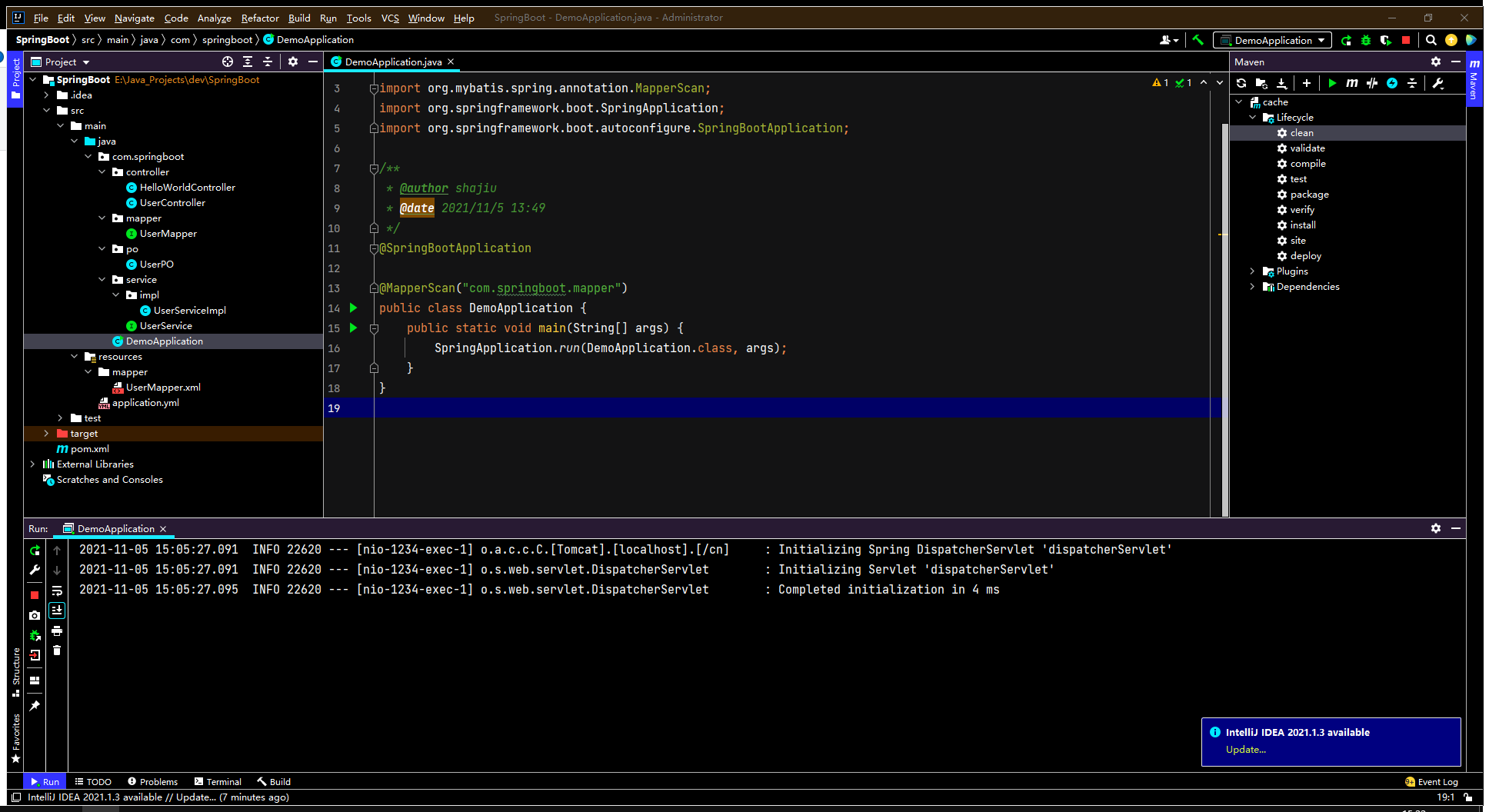Generate sources and update Maven folders

coord(1261,83)
